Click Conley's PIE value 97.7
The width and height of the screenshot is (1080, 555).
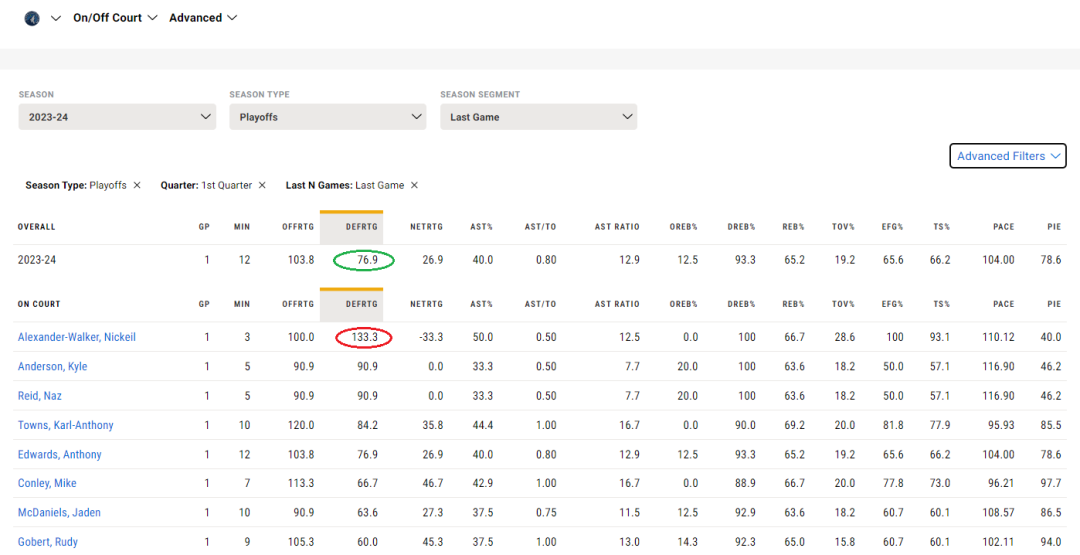click(x=1050, y=483)
